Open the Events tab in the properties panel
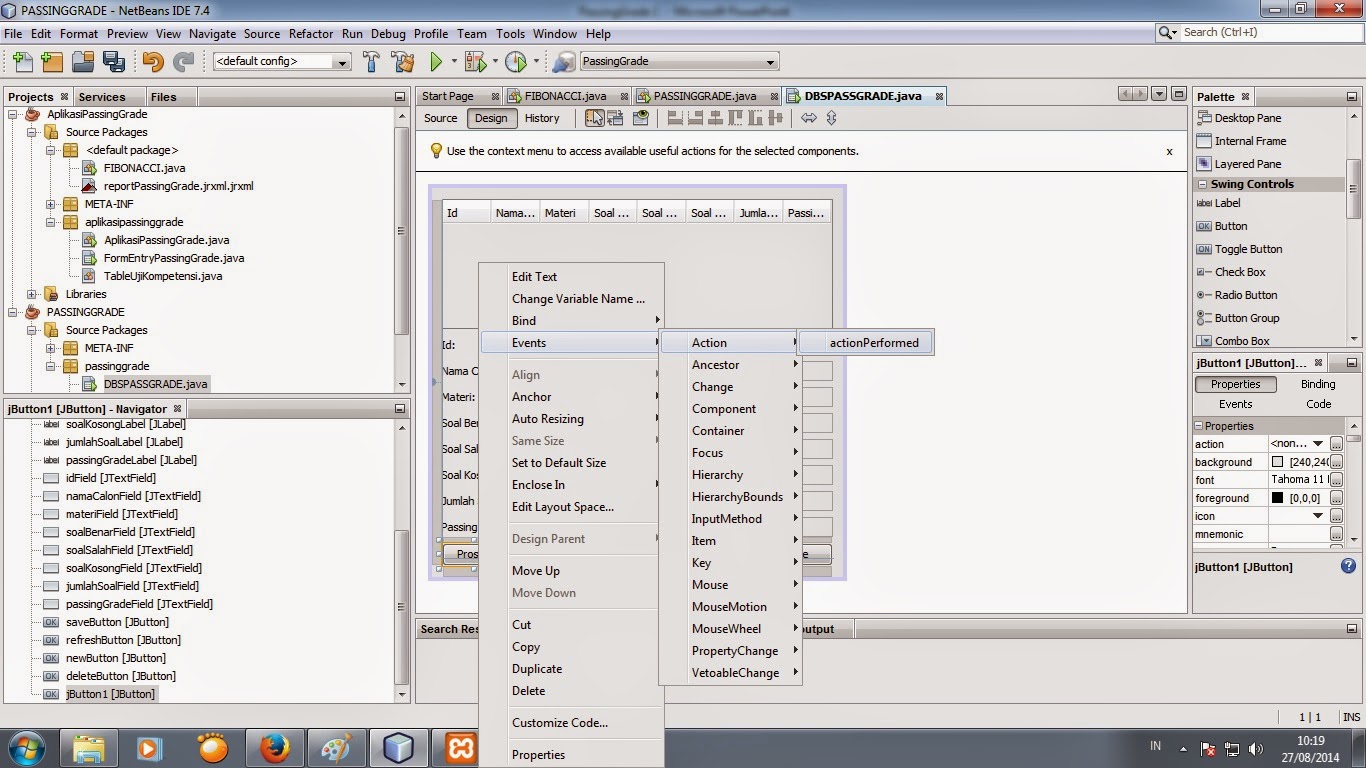The width and height of the screenshot is (1366, 768). 1235,404
